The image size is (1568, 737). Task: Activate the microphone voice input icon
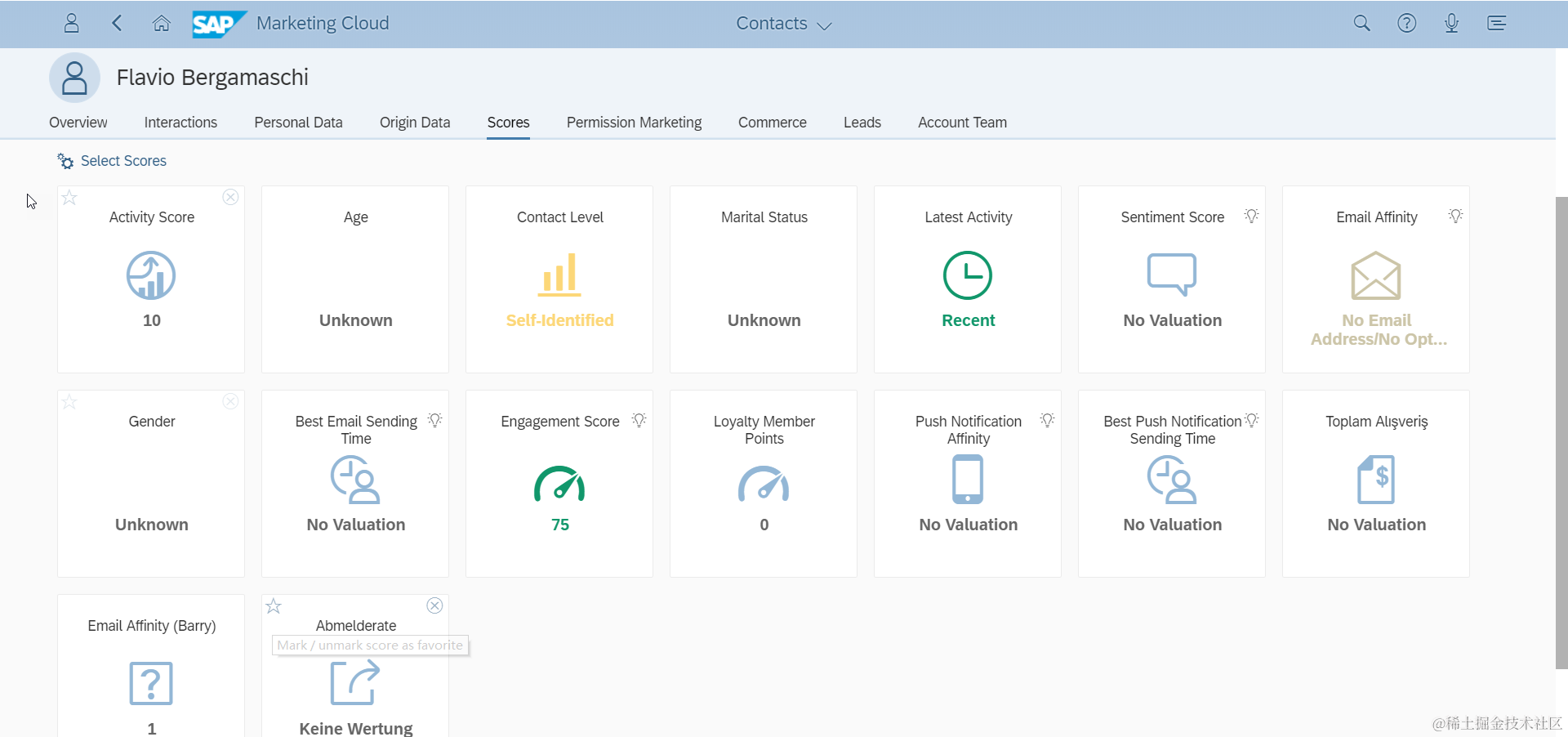pyautogui.click(x=1451, y=23)
